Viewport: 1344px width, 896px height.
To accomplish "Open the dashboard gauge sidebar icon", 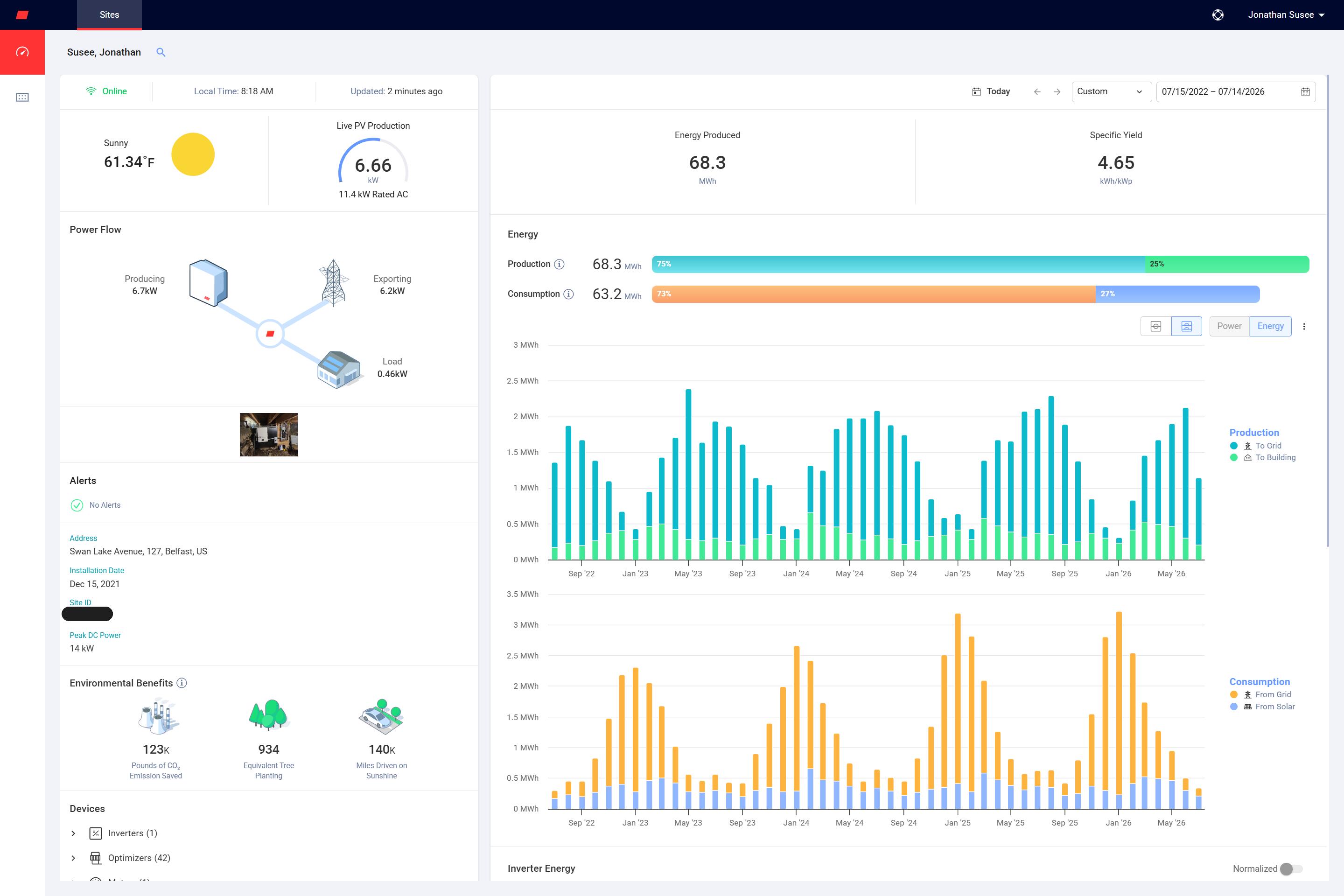I will pyautogui.click(x=22, y=52).
